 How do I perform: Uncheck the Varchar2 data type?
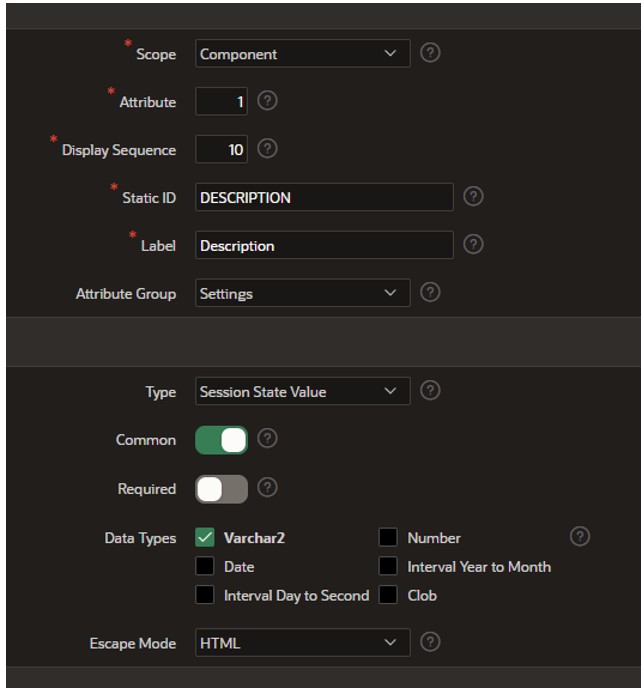204,538
